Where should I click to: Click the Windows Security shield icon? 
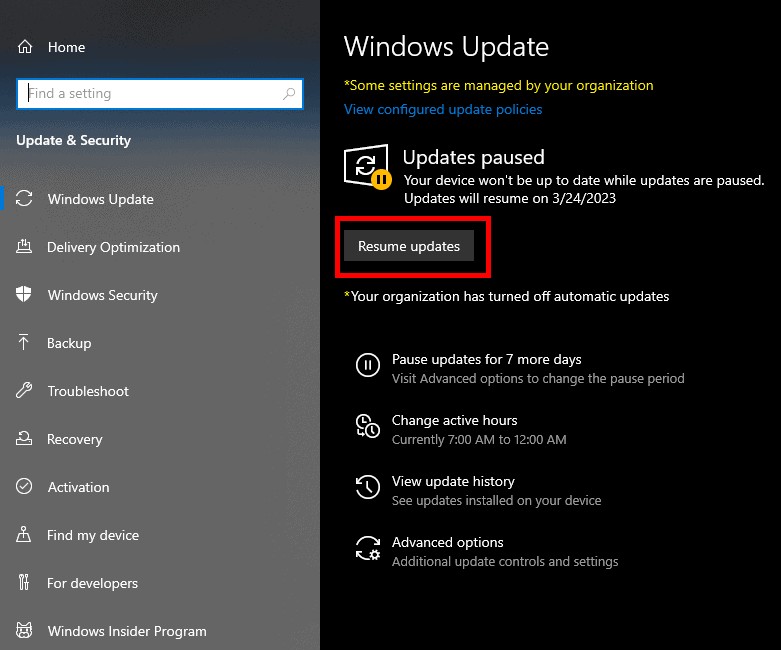tap(23, 294)
